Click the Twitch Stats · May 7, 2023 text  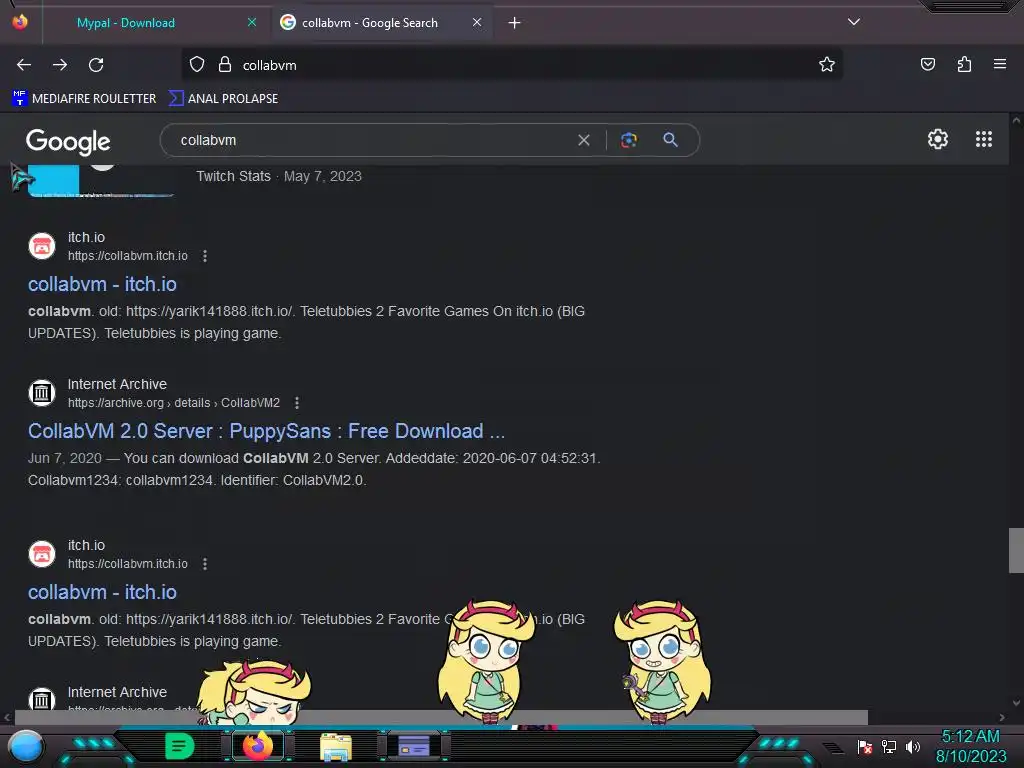(279, 176)
